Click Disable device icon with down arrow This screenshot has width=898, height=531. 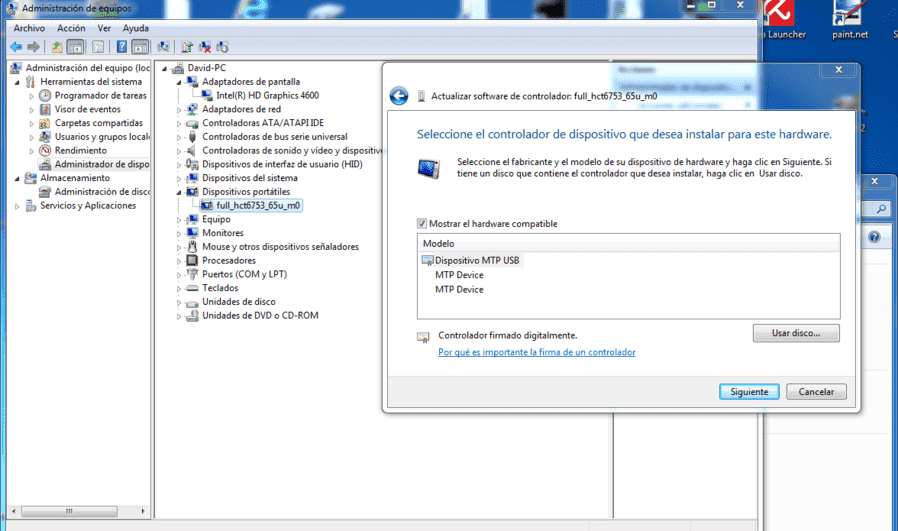point(223,47)
